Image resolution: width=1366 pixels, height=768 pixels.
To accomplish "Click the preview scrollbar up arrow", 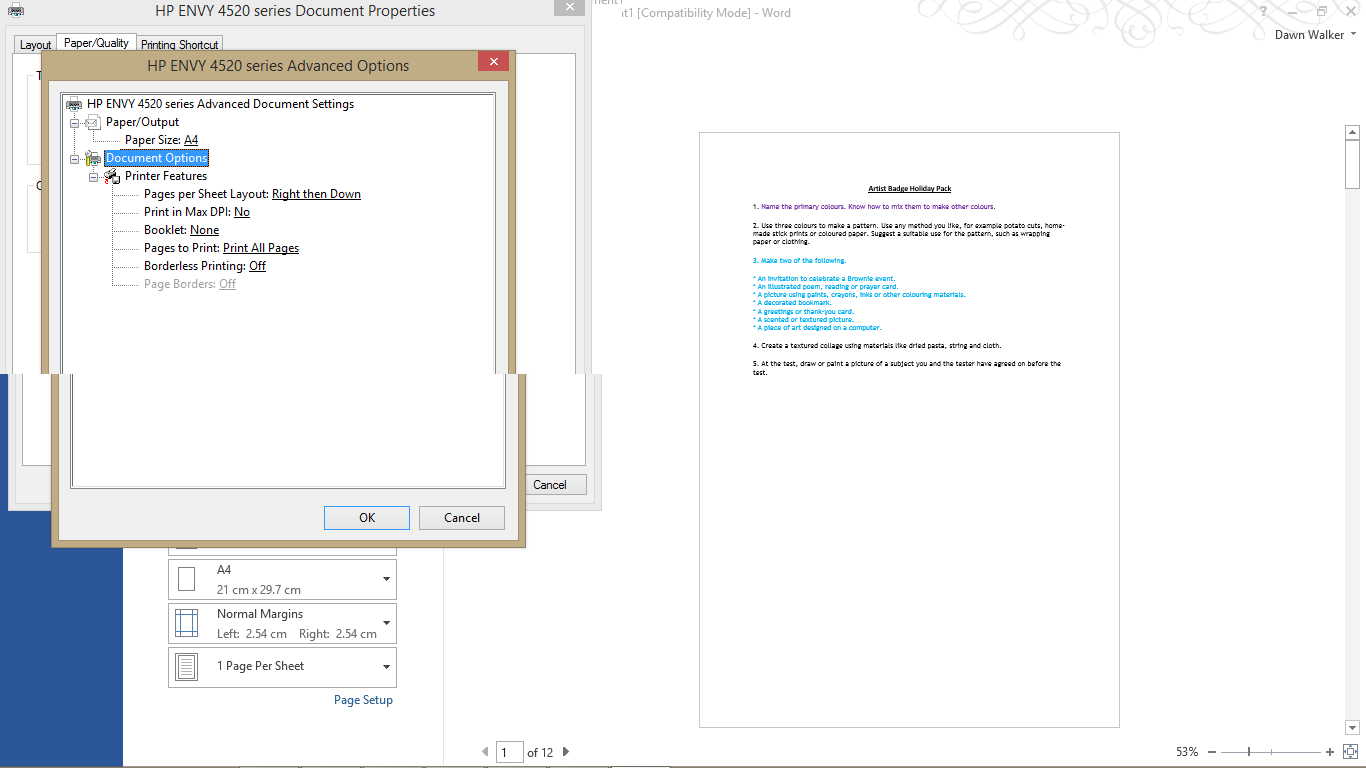I will (1353, 132).
